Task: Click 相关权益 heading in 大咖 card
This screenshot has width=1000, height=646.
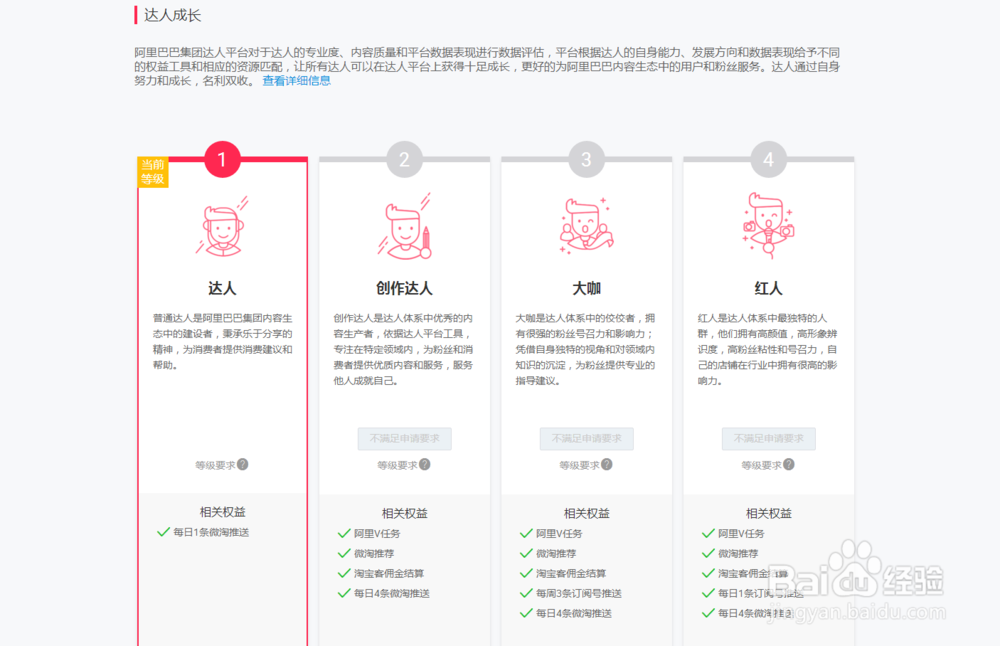Action: pyautogui.click(x=586, y=513)
